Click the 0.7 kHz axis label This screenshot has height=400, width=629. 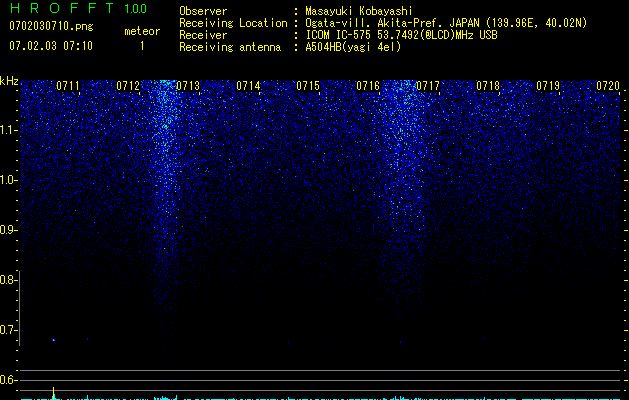coord(8,330)
